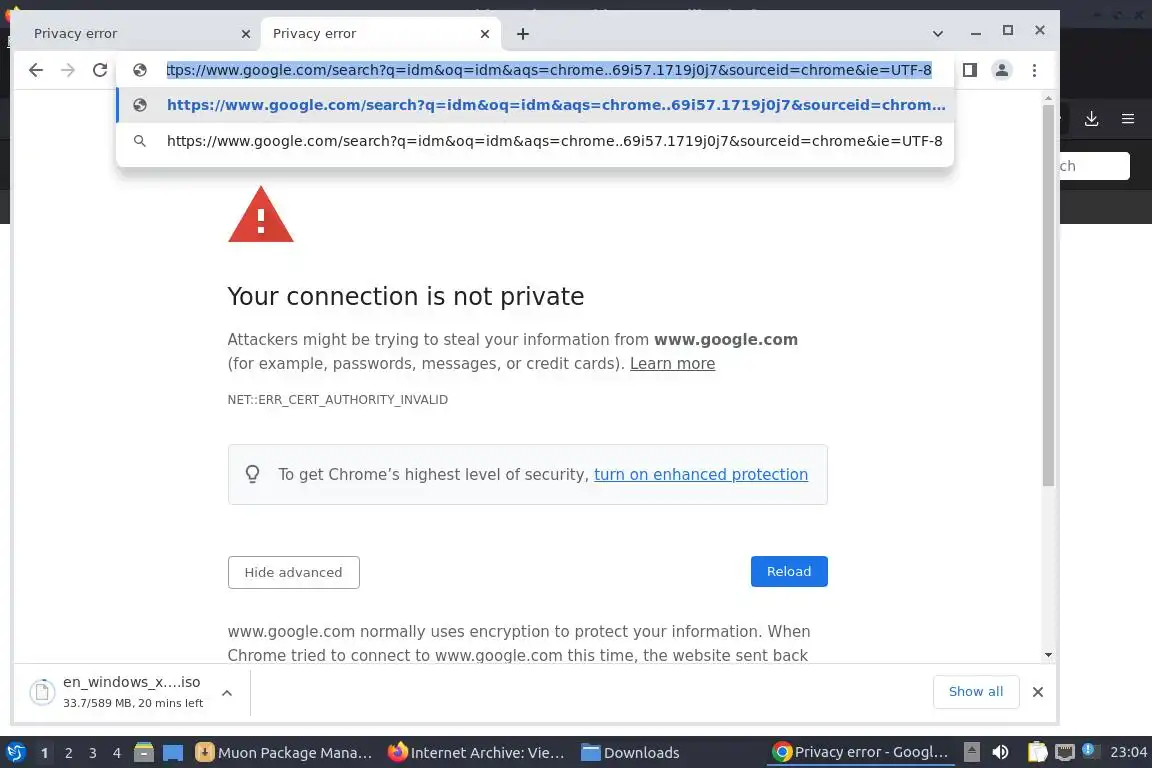Click the ISO file download icon
The height and width of the screenshot is (768, 1152).
[x=42, y=692]
